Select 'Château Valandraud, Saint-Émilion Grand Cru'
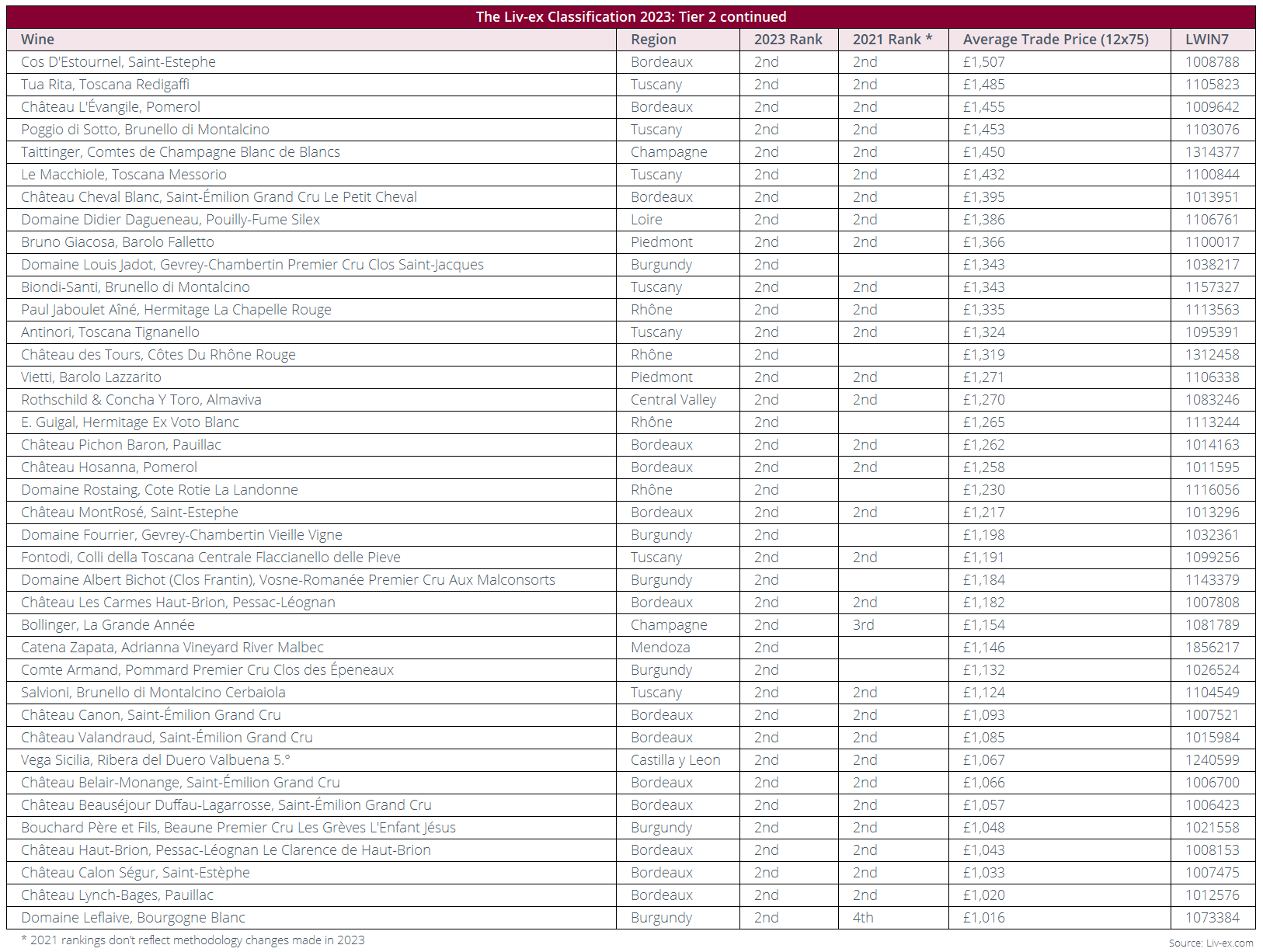Viewport: 1263px width, 952px height. pyautogui.click(x=167, y=738)
